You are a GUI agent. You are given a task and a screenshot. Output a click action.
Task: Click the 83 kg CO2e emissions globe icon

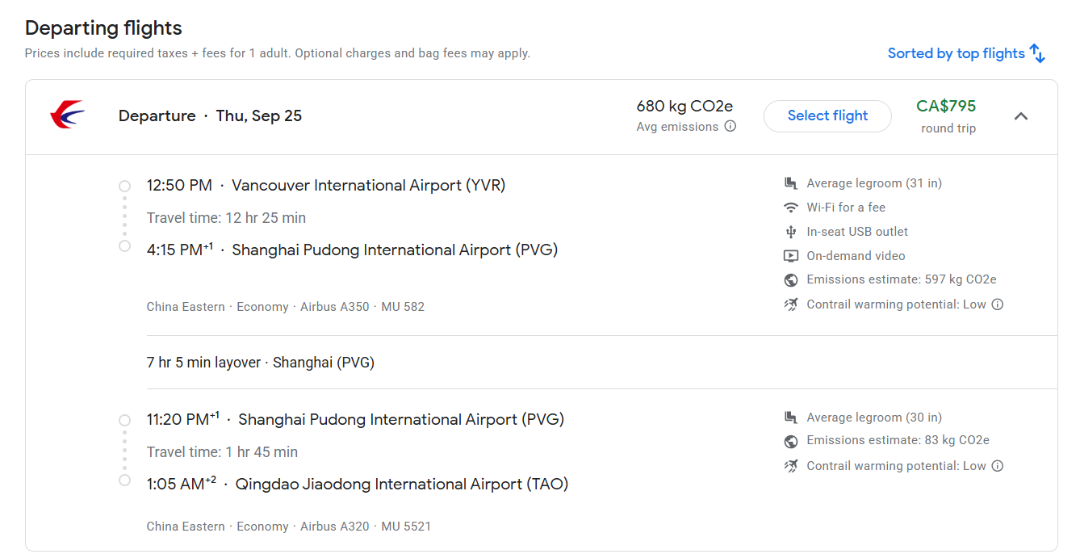click(791, 441)
